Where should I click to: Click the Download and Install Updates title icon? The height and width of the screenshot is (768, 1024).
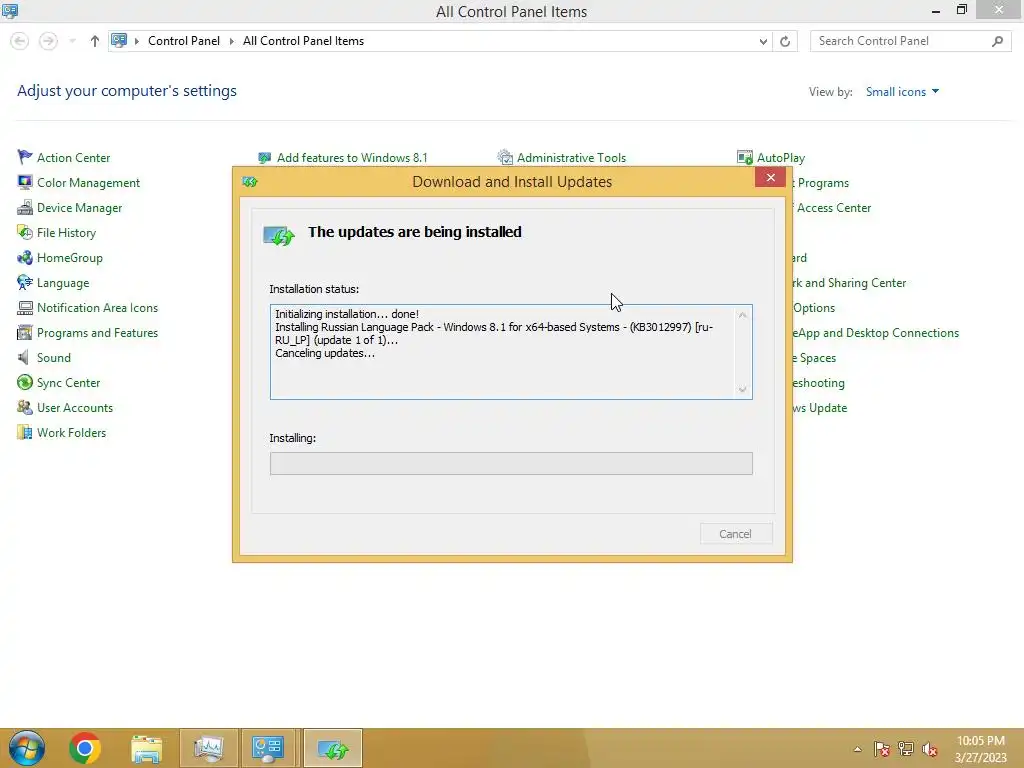click(x=250, y=182)
